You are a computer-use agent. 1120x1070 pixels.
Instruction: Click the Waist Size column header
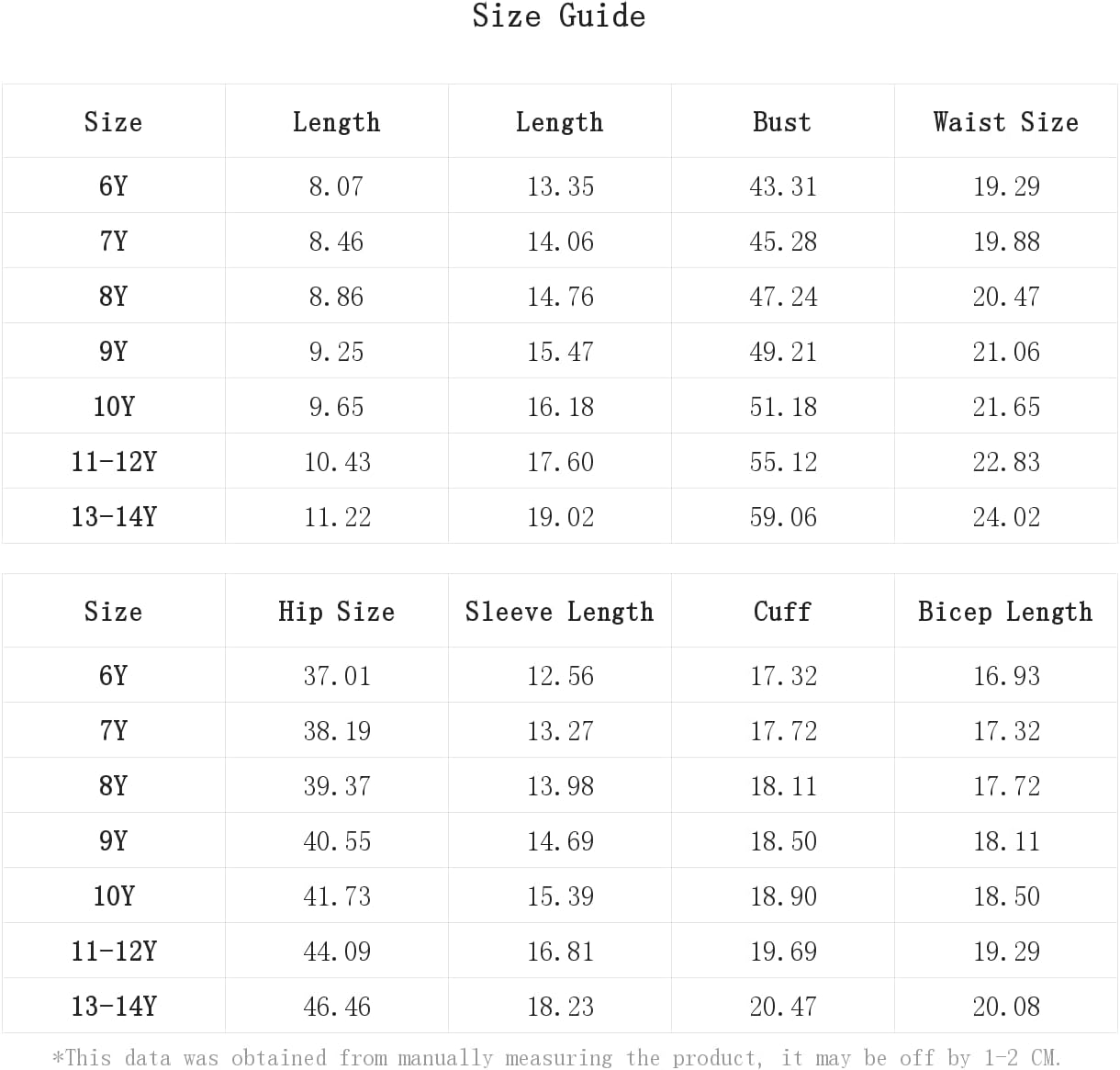[x=1006, y=122]
